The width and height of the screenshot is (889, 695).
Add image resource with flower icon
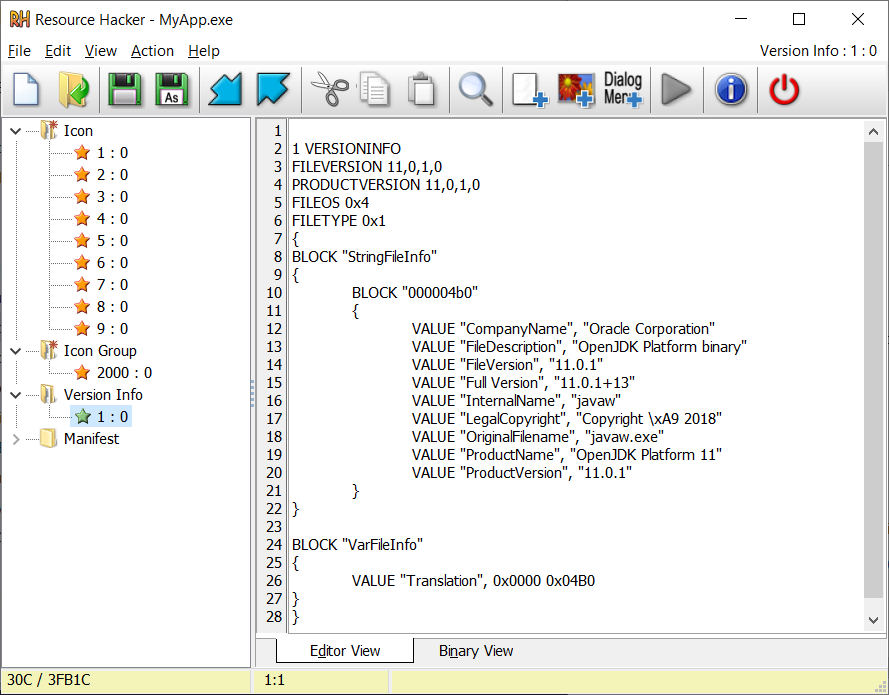576,90
